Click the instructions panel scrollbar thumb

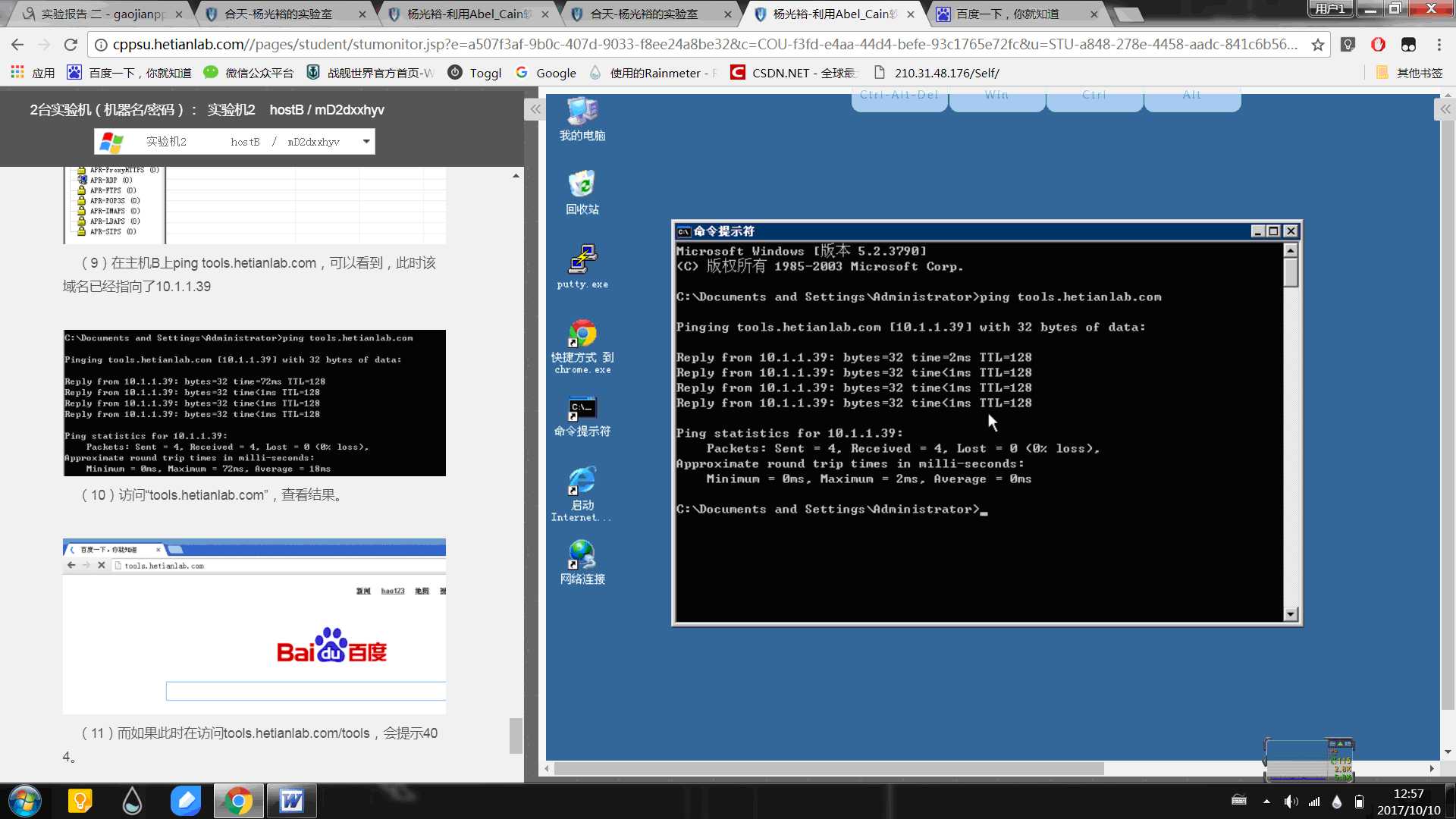(x=516, y=735)
